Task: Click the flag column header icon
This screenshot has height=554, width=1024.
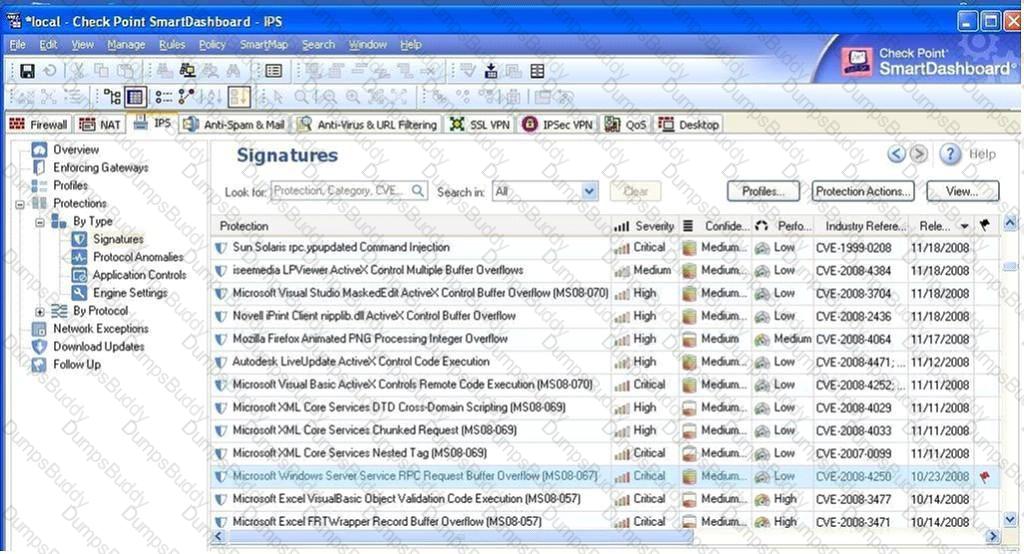Action: point(985,225)
